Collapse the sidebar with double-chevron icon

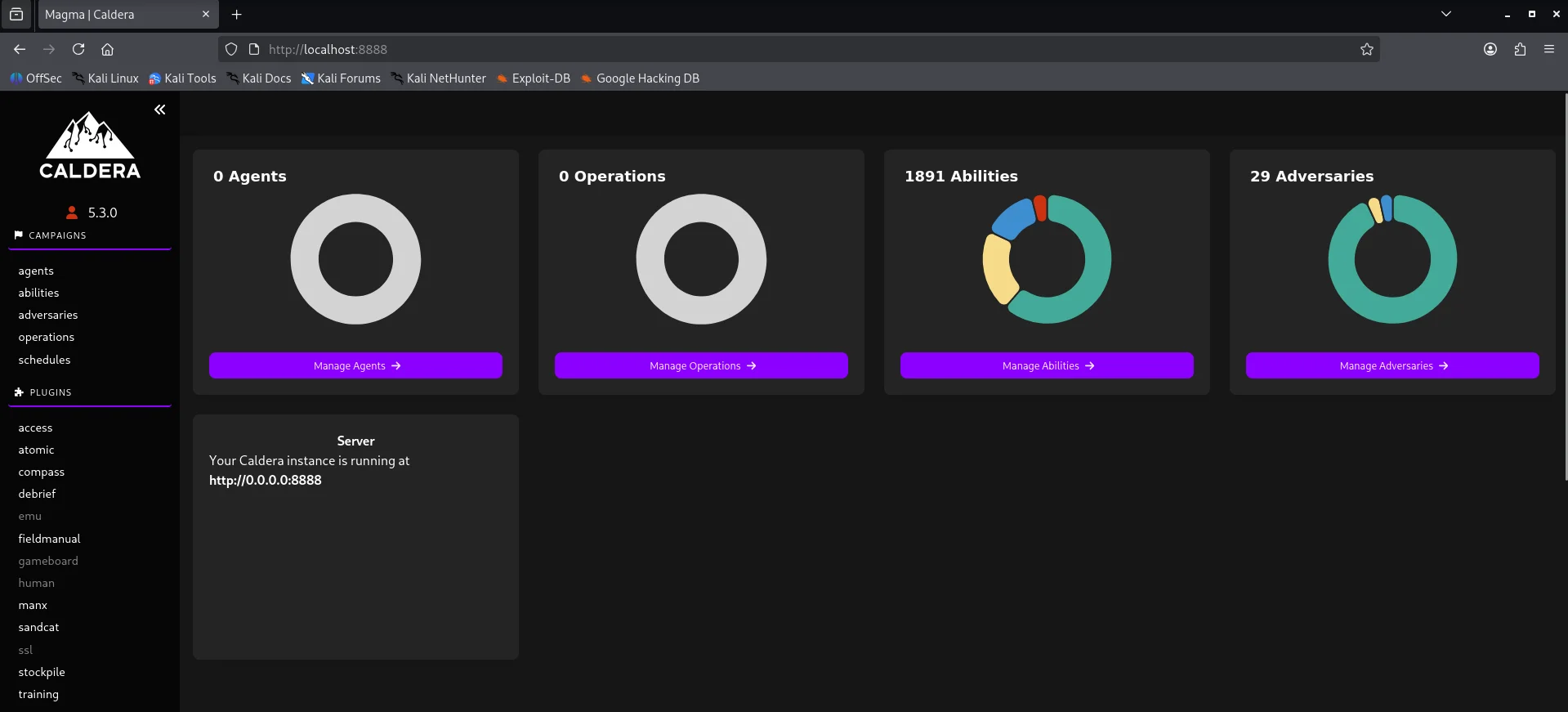[x=160, y=110]
